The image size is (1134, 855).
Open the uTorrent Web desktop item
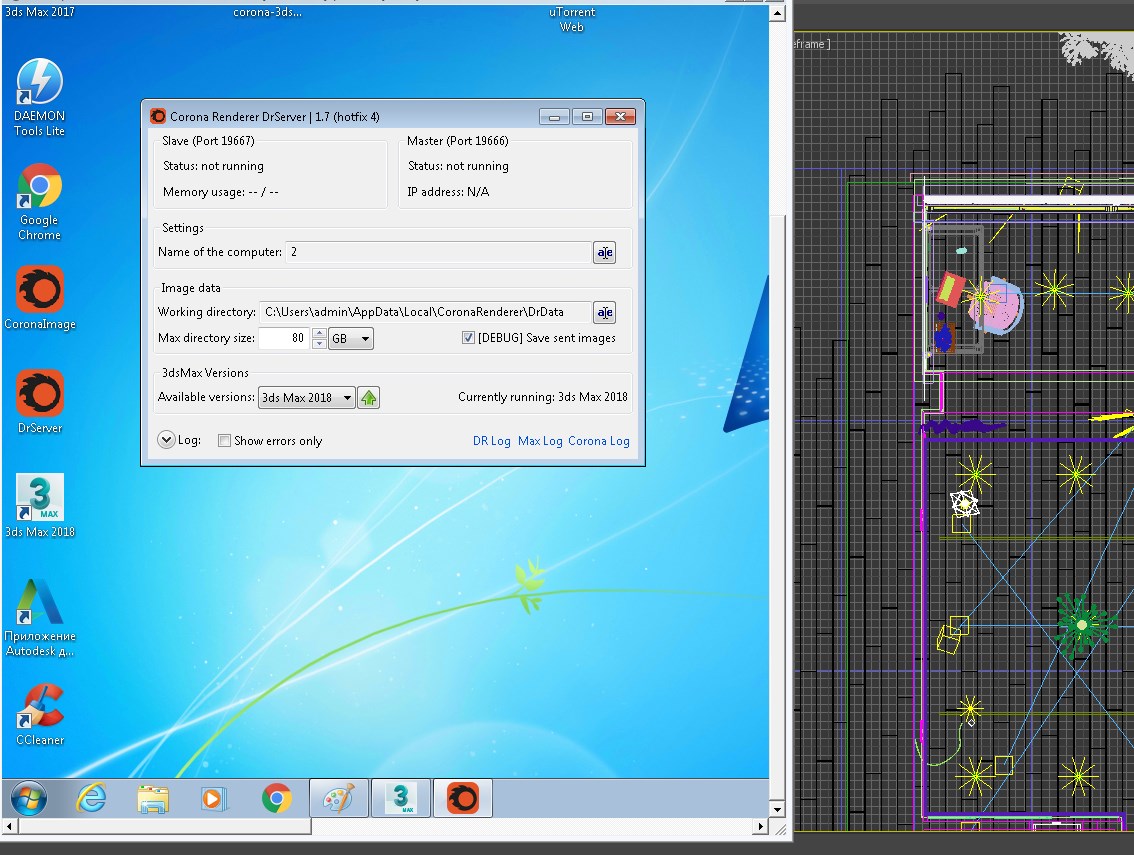pos(571,20)
